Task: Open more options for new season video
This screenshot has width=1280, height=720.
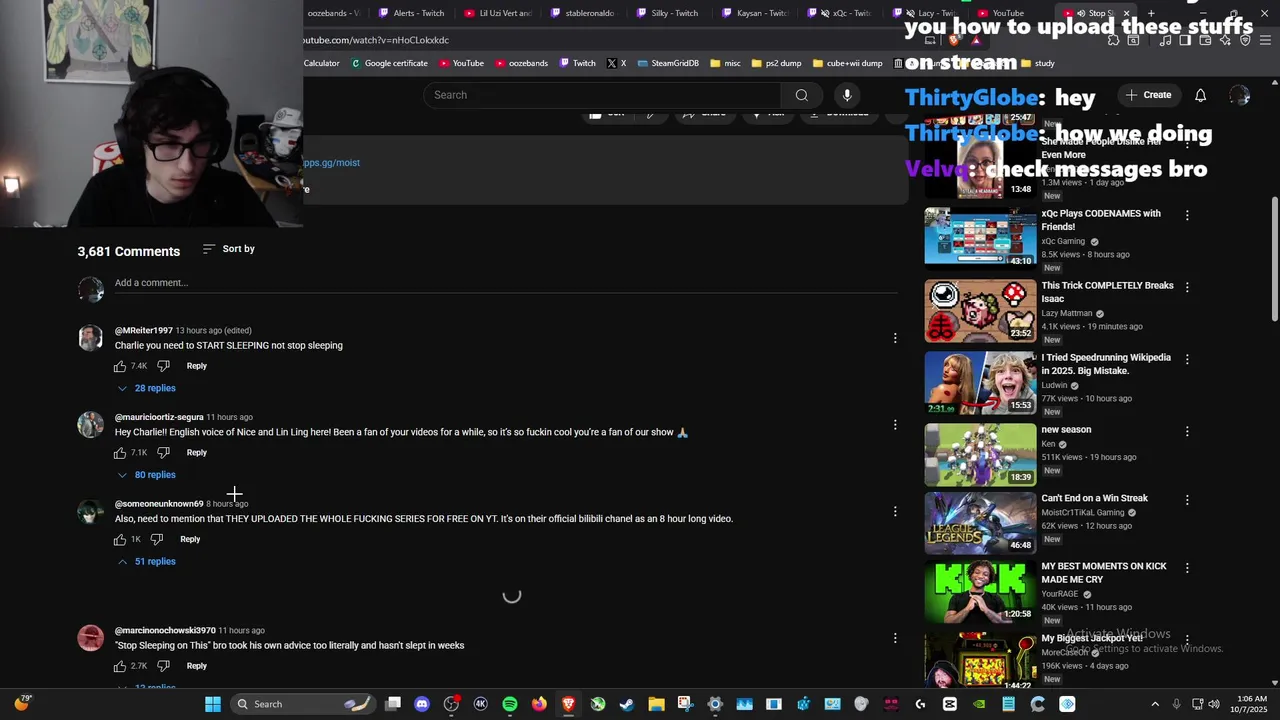Action: pos(1187,431)
